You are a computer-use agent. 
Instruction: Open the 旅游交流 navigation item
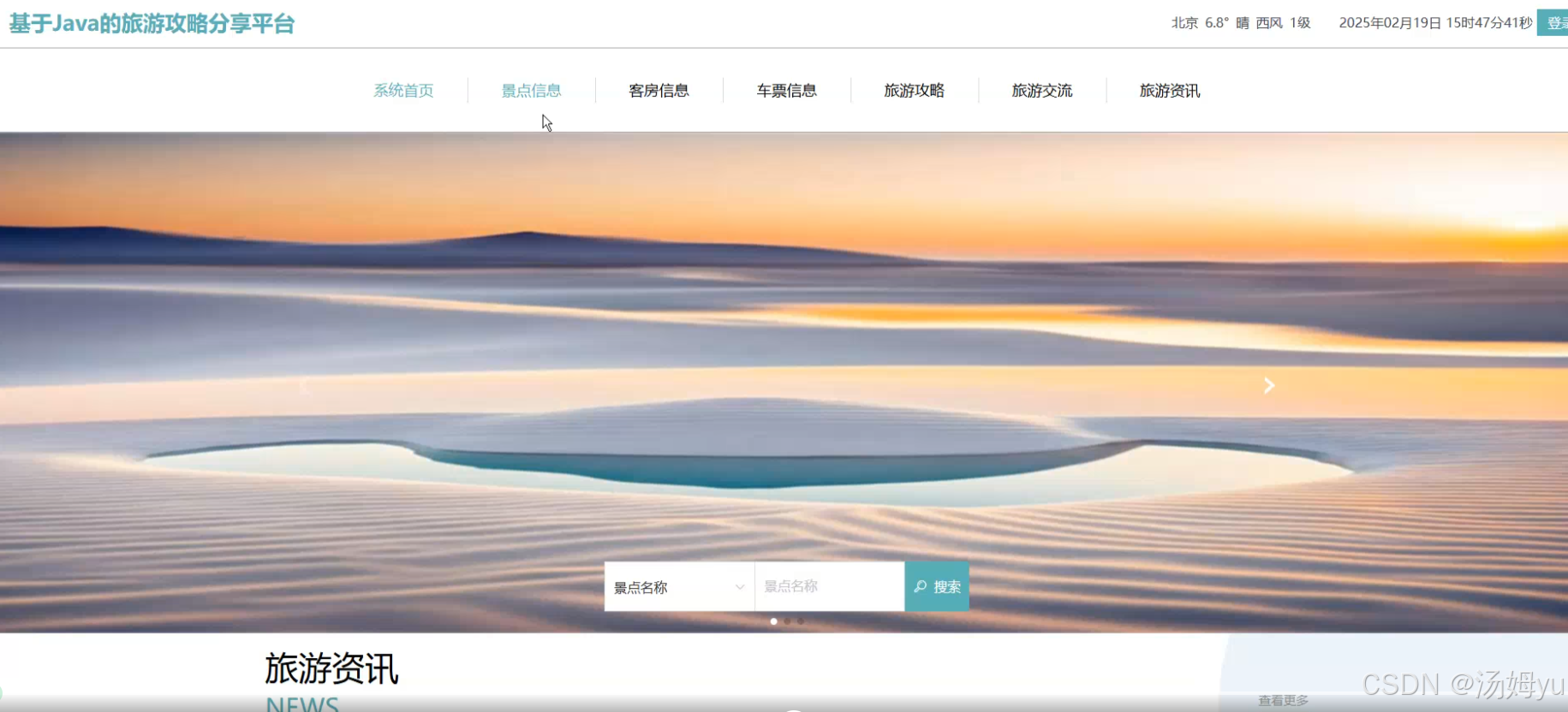(1041, 91)
